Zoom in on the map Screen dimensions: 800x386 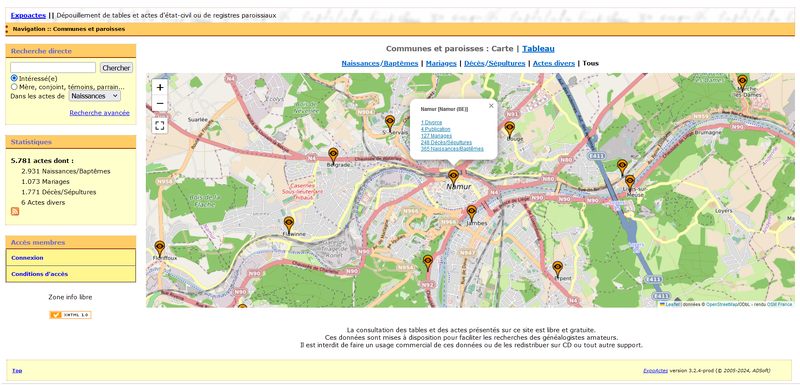[160, 87]
